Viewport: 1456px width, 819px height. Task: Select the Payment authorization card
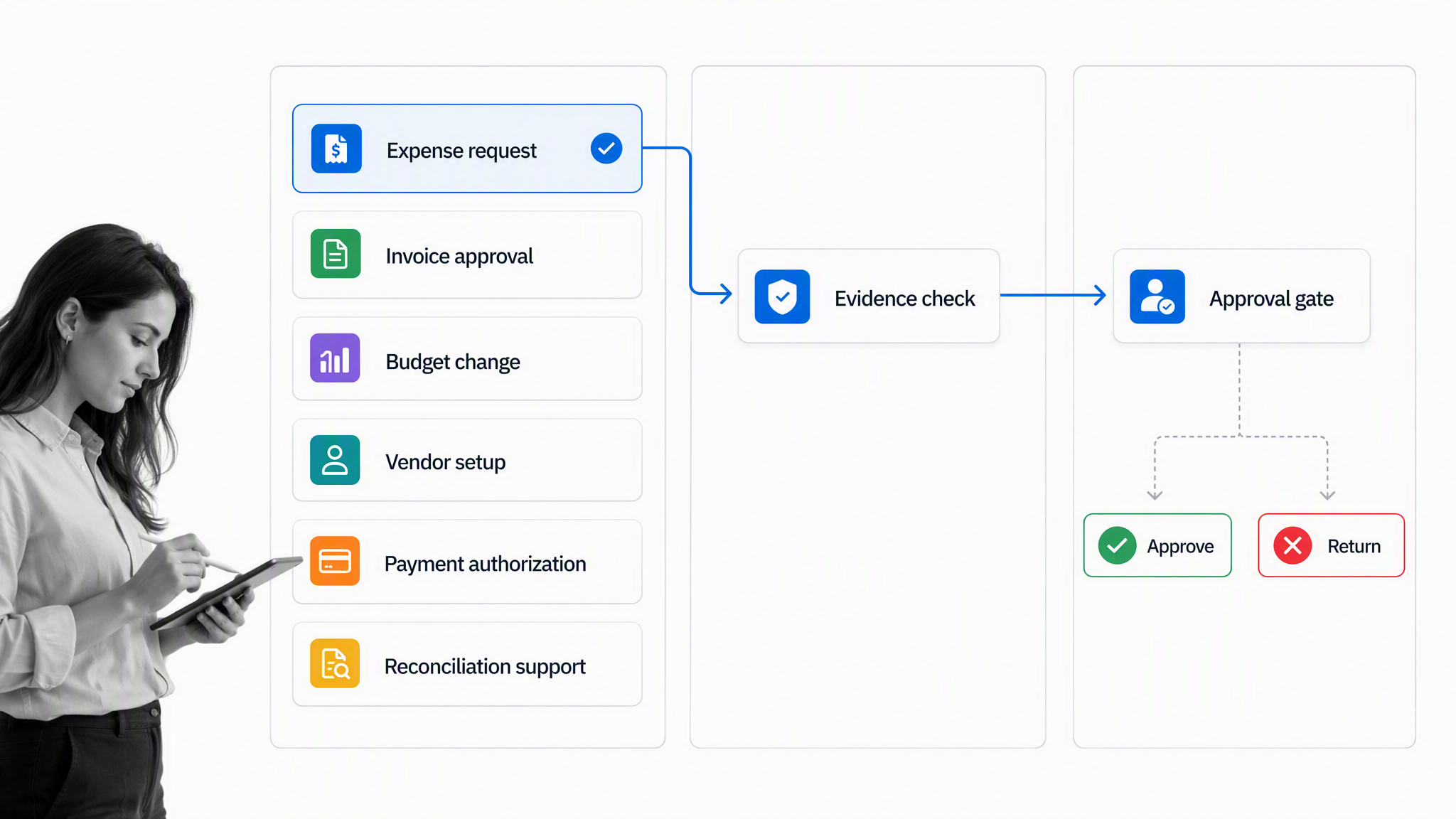[467, 562]
